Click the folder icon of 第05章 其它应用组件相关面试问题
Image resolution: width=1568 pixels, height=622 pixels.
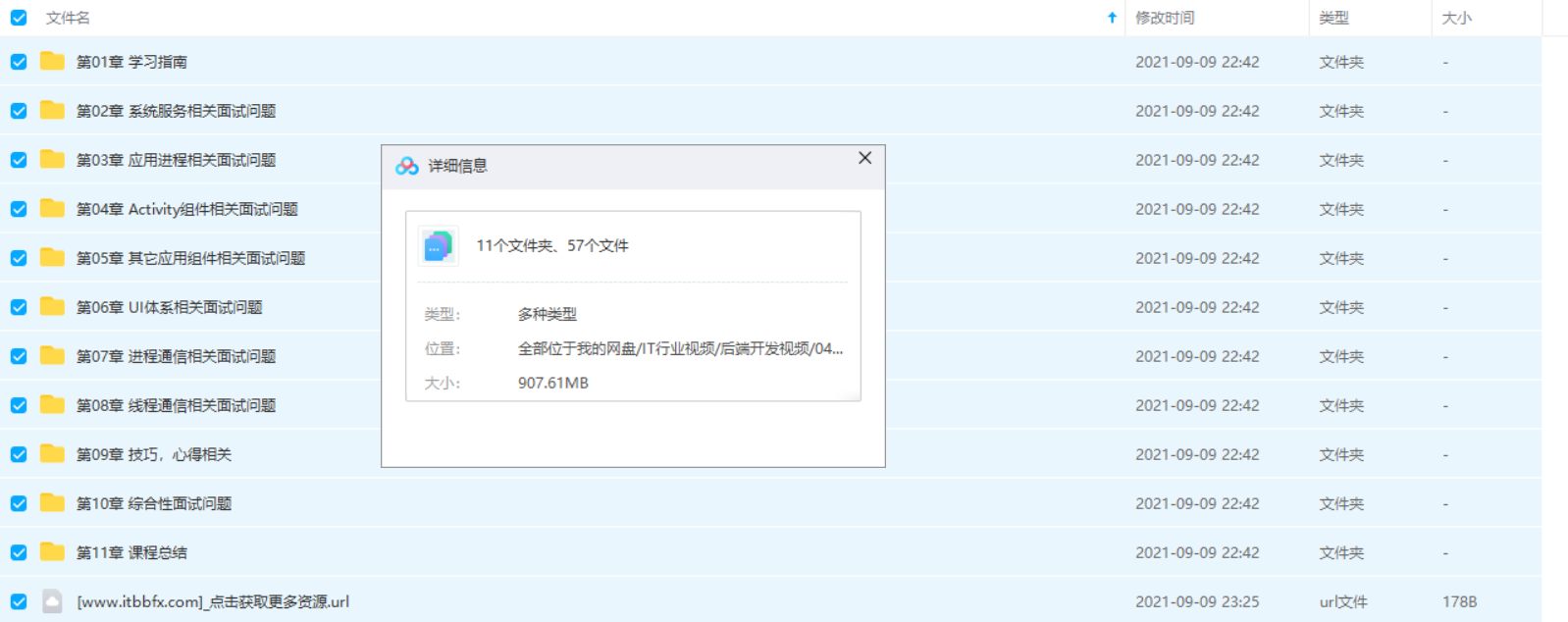[x=52, y=257]
